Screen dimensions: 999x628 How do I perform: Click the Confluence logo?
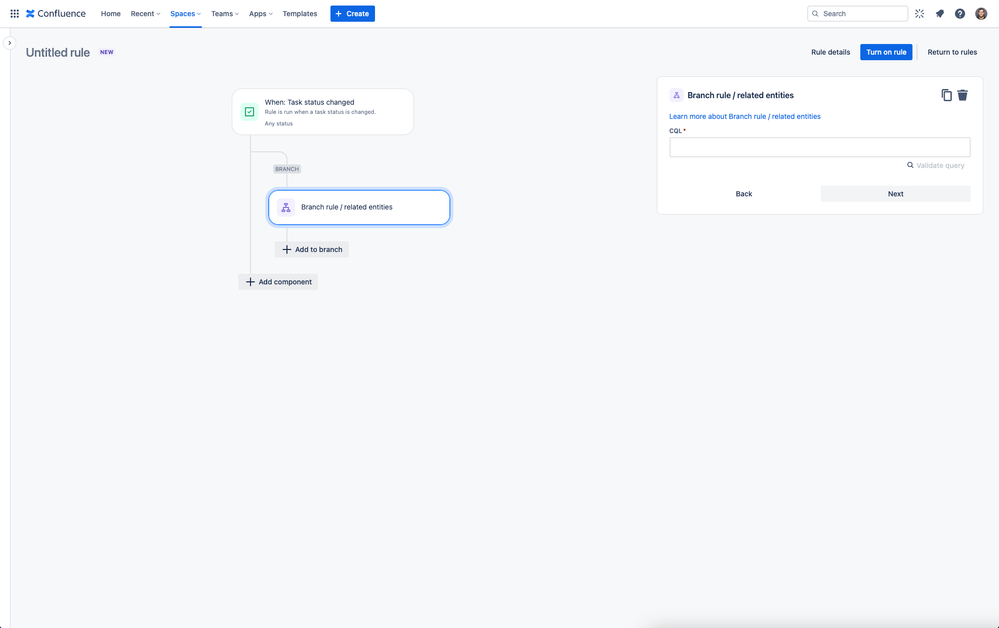(55, 13)
